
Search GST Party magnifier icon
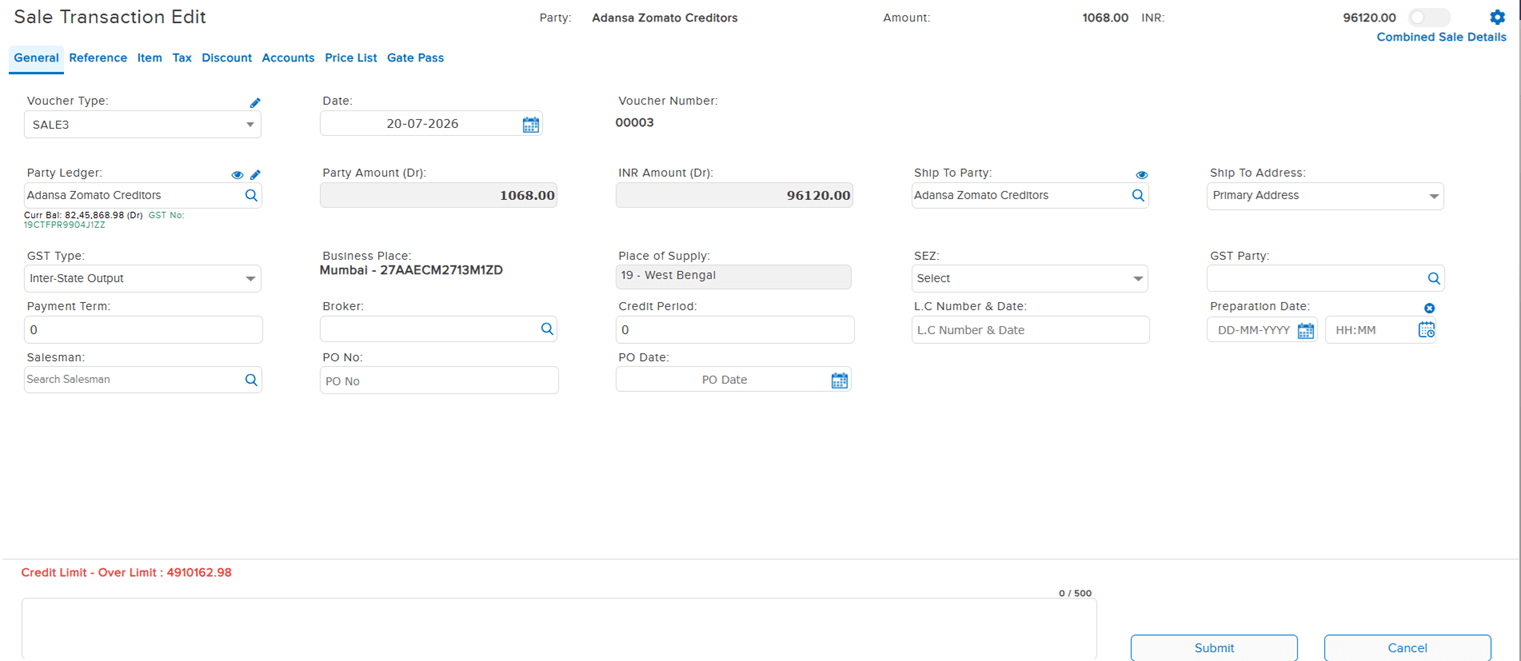(1434, 279)
